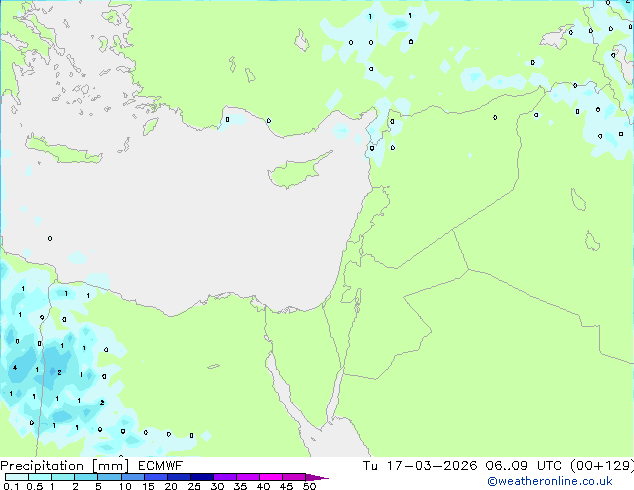Select the lightest cyan 0.1–0.5 mm swatch
Image resolution: width=634 pixels, height=490 pixels.
click(17, 477)
